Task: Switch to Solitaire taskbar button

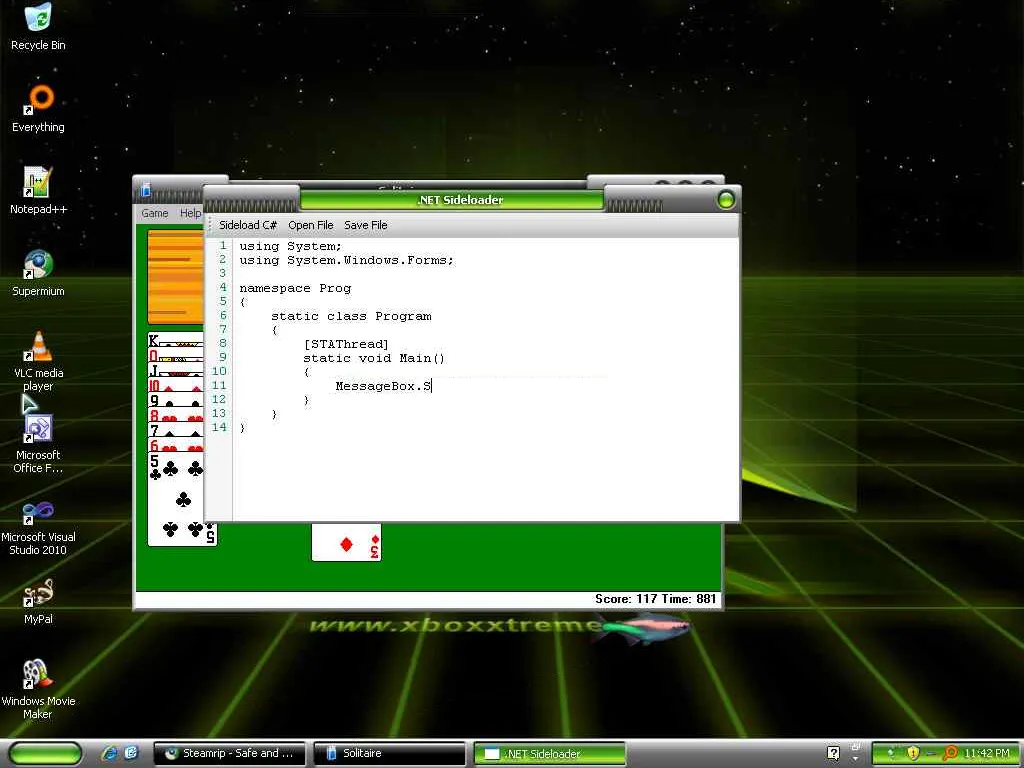Action: click(389, 754)
